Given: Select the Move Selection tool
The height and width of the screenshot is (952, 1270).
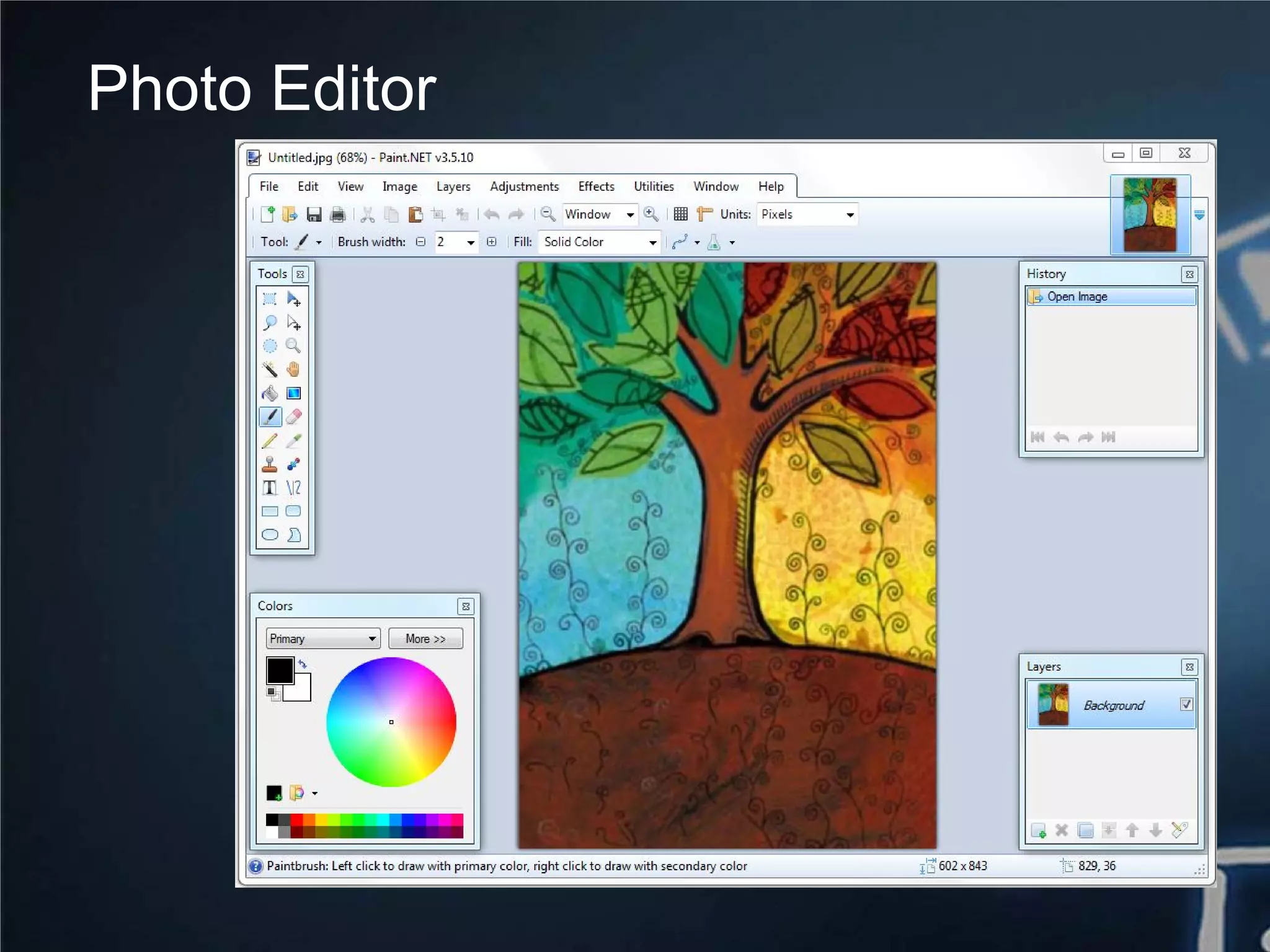Looking at the screenshot, I should click(x=294, y=323).
